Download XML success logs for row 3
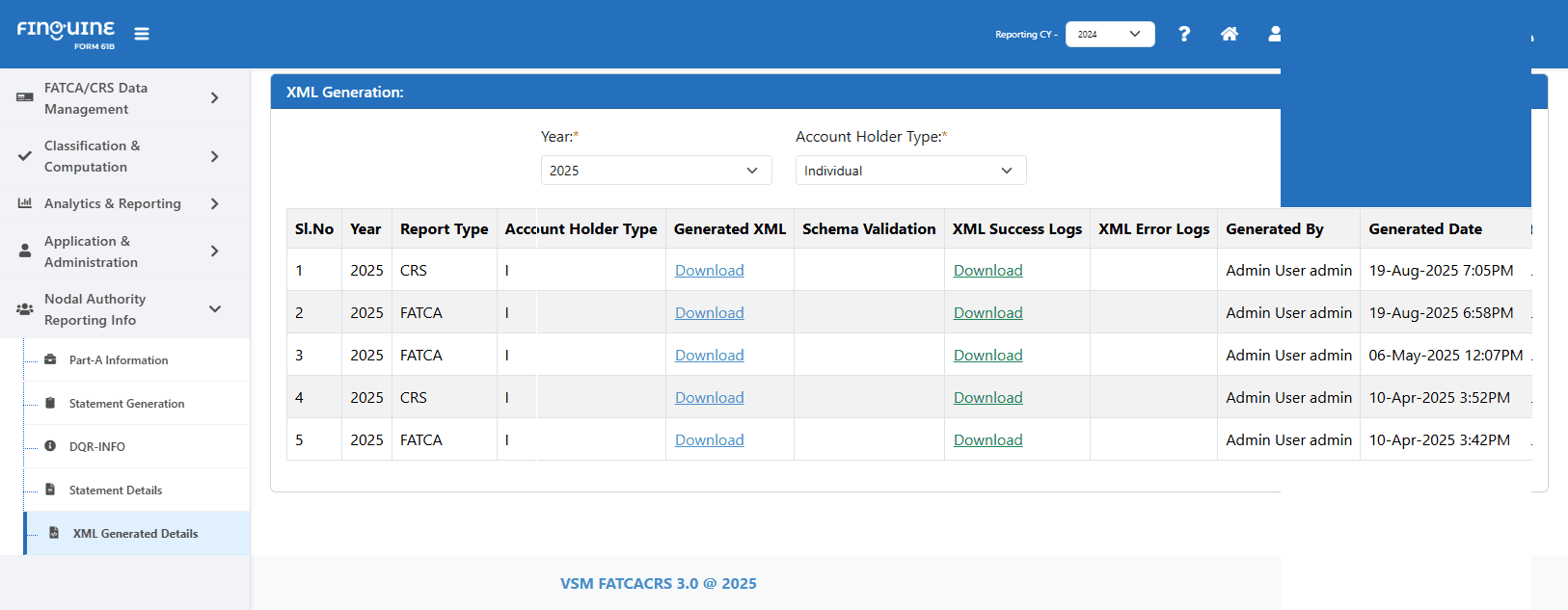1568x610 pixels. (x=987, y=356)
